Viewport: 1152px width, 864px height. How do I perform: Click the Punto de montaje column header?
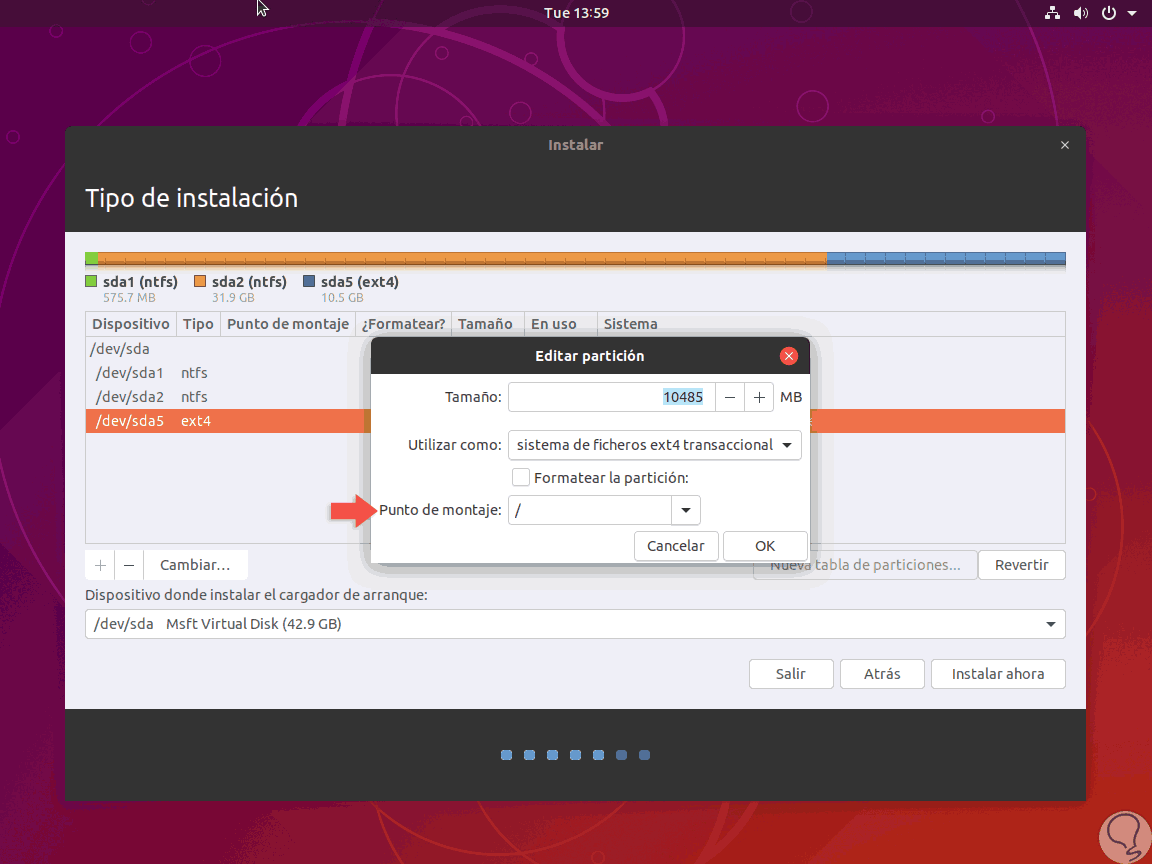[x=288, y=324]
